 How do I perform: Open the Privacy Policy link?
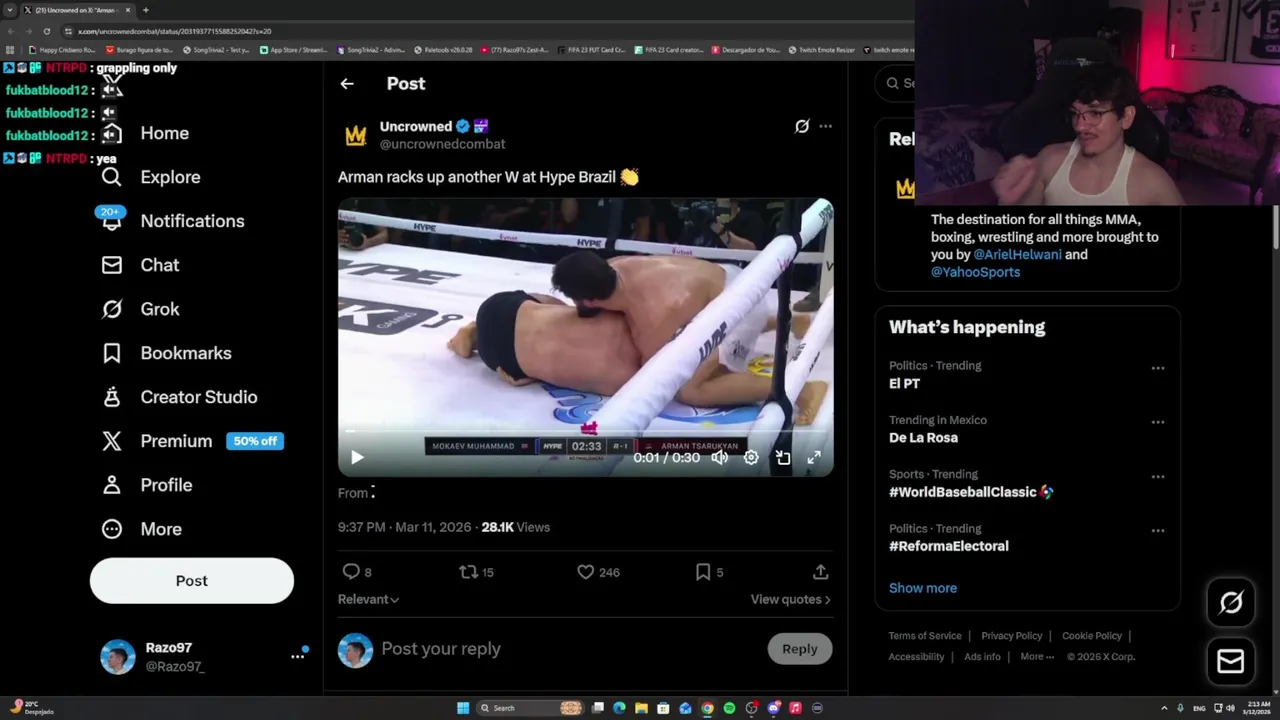tap(1011, 636)
